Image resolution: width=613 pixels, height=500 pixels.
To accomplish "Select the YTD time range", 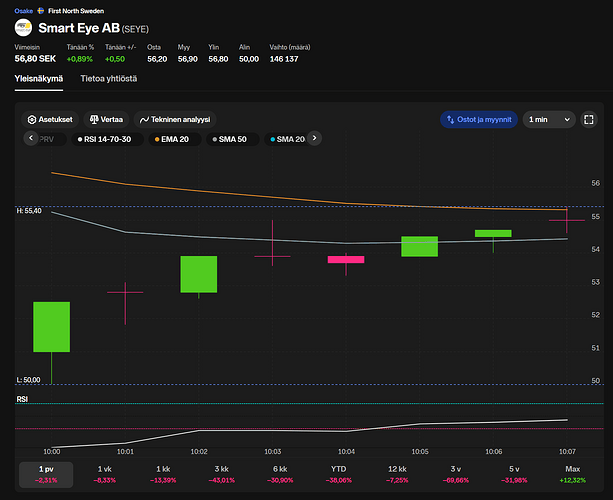I will [x=339, y=475].
